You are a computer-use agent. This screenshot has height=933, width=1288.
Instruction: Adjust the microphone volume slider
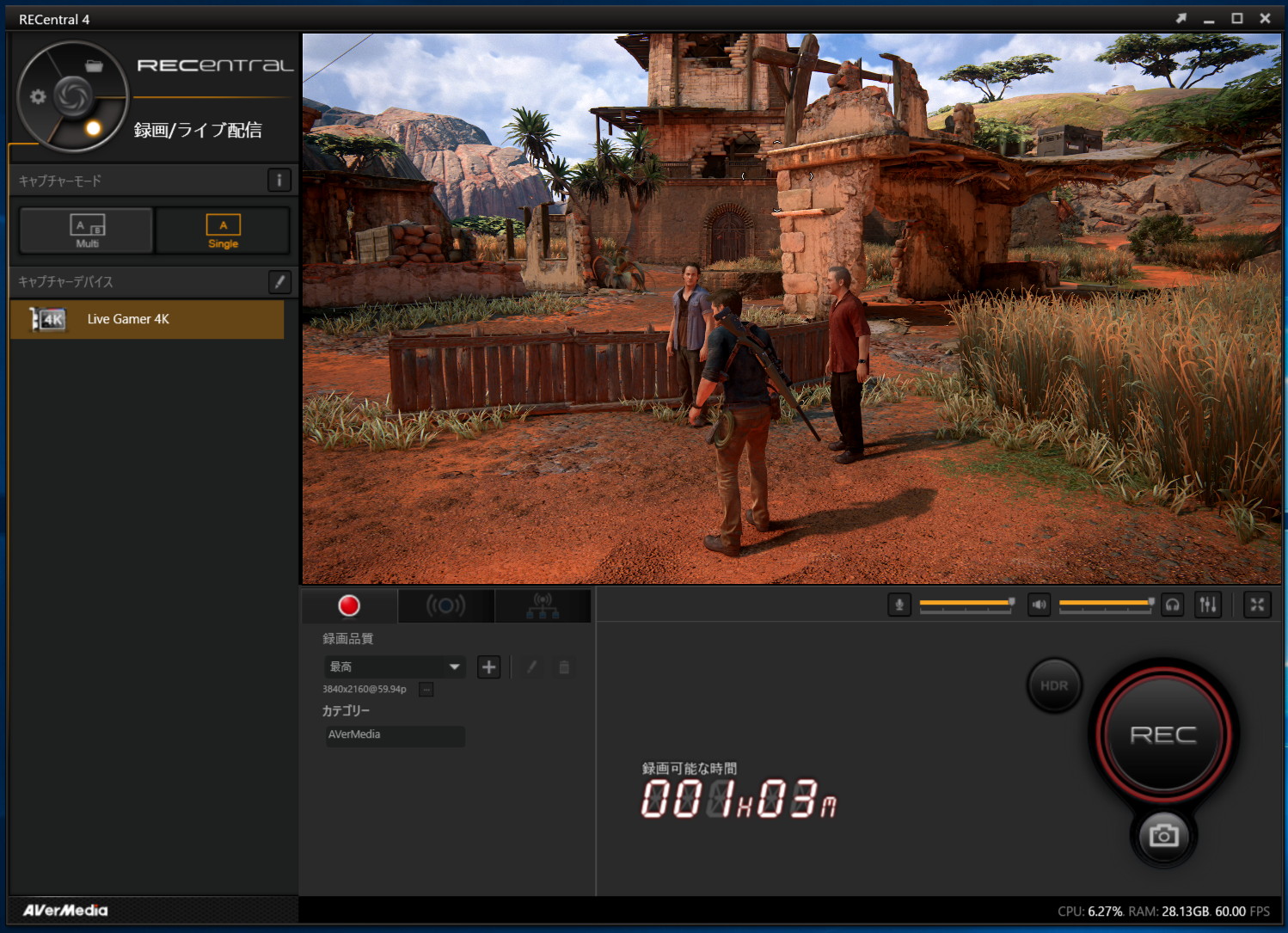pyautogui.click(x=967, y=605)
